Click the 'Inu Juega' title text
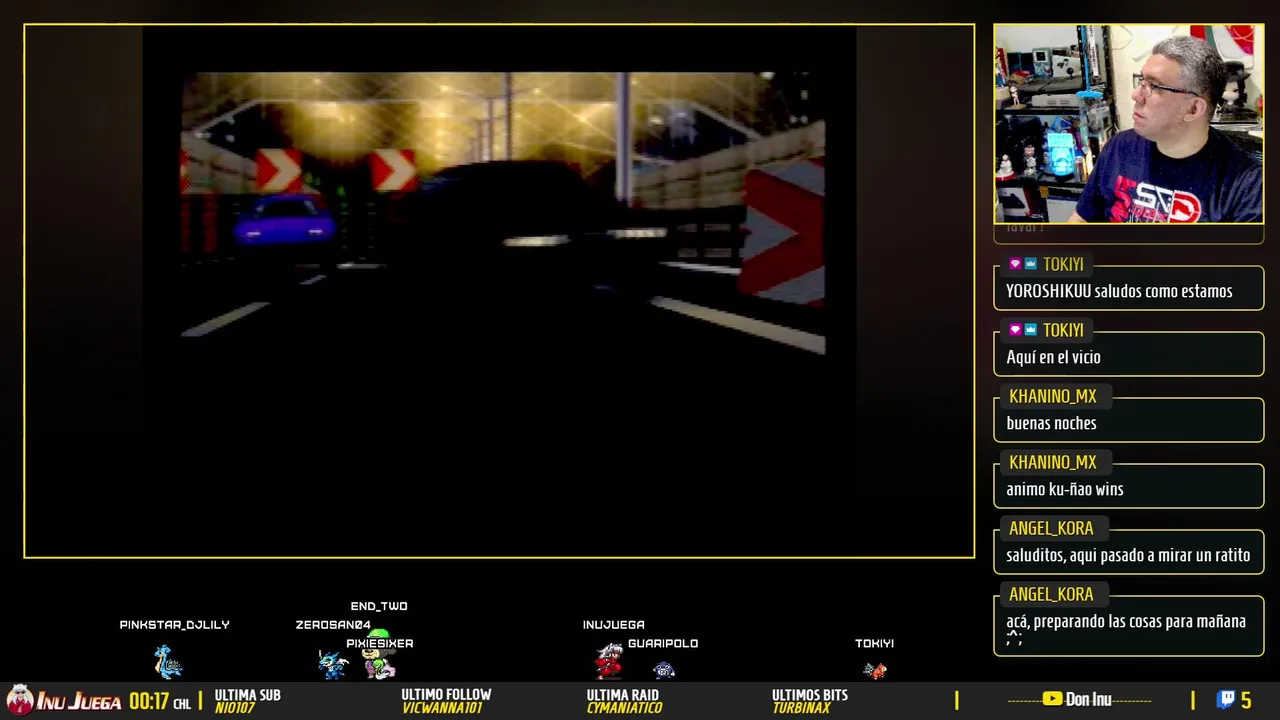Image resolution: width=1280 pixels, height=720 pixels. click(79, 701)
